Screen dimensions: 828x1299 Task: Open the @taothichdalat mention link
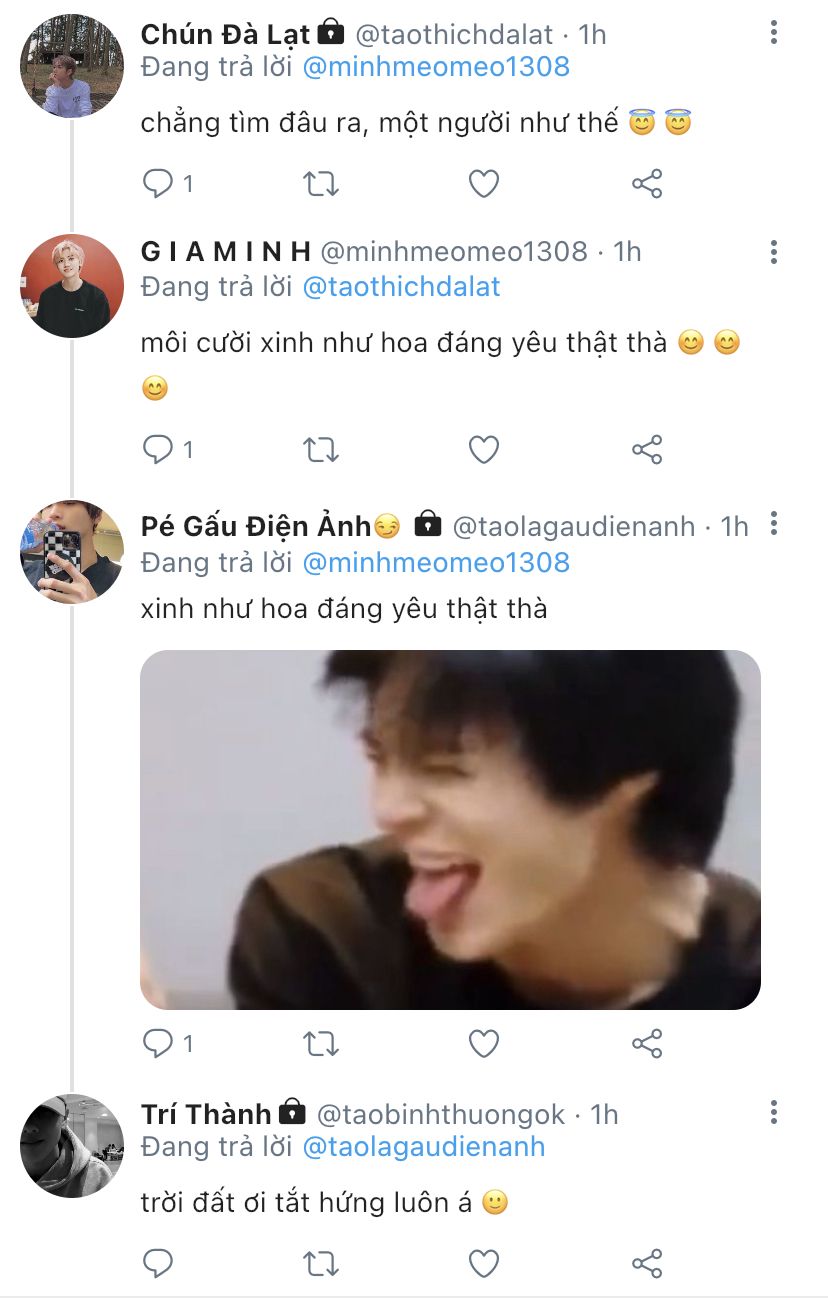pos(400,287)
